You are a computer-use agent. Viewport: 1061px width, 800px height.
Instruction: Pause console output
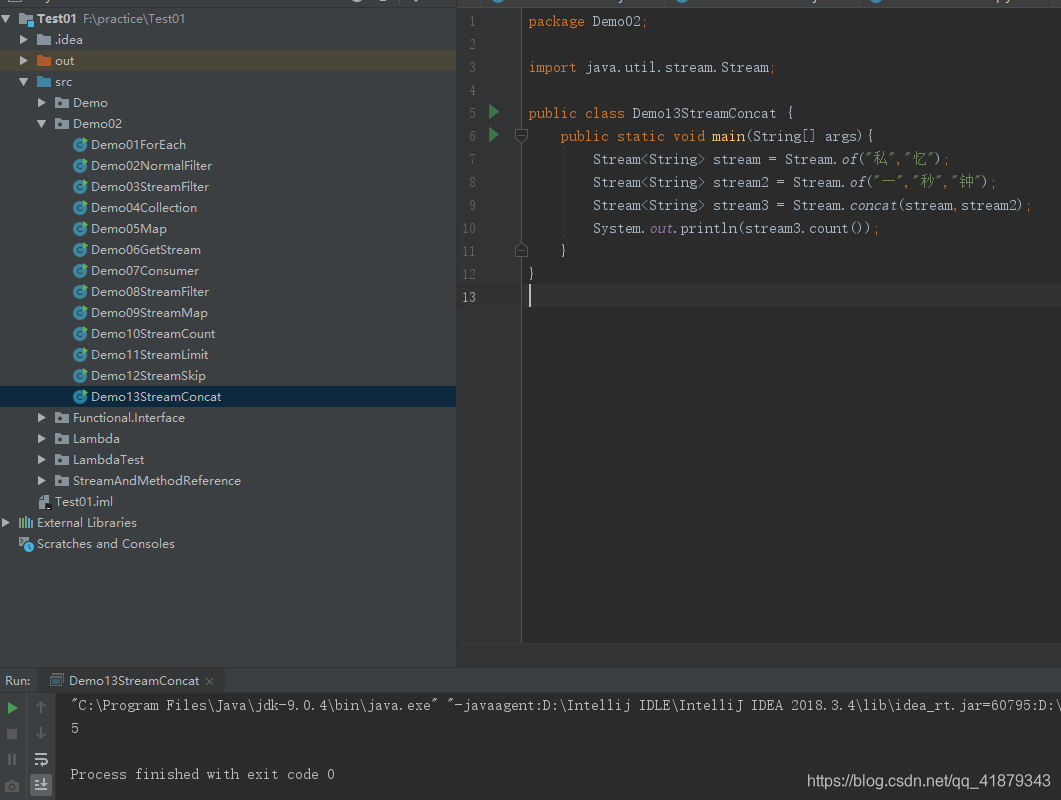point(12,758)
